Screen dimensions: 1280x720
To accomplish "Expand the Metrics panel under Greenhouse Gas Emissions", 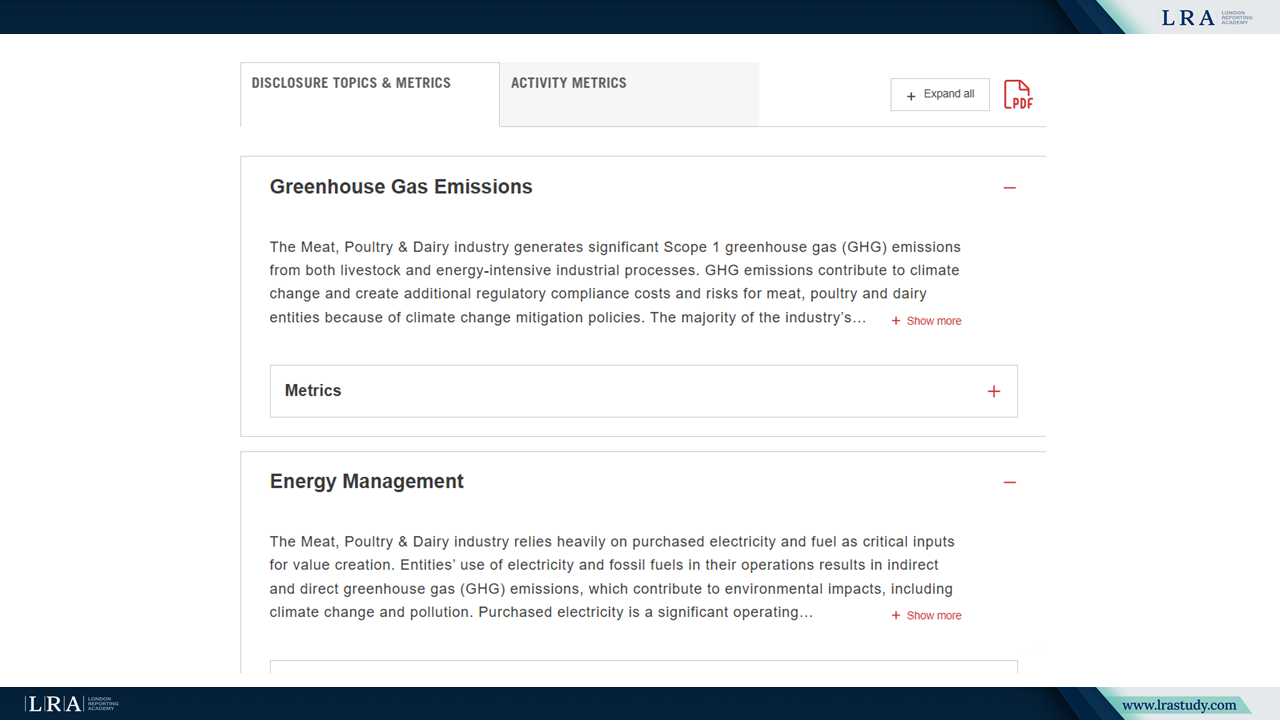I will 313,391.
